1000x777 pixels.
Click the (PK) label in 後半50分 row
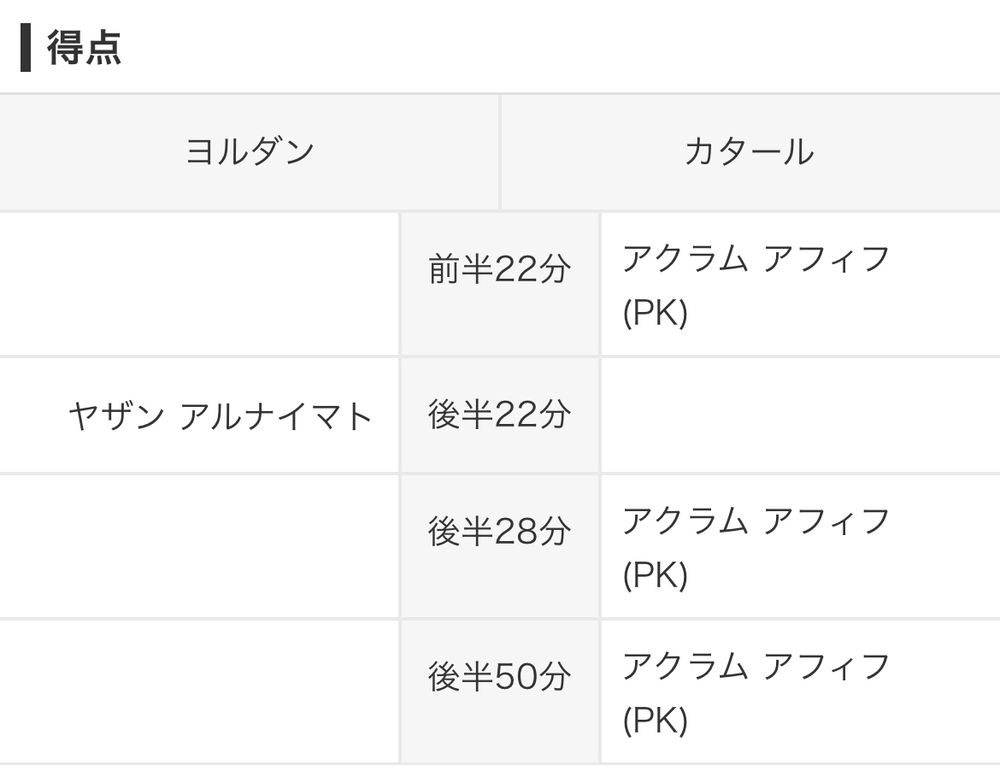pyautogui.click(x=655, y=721)
